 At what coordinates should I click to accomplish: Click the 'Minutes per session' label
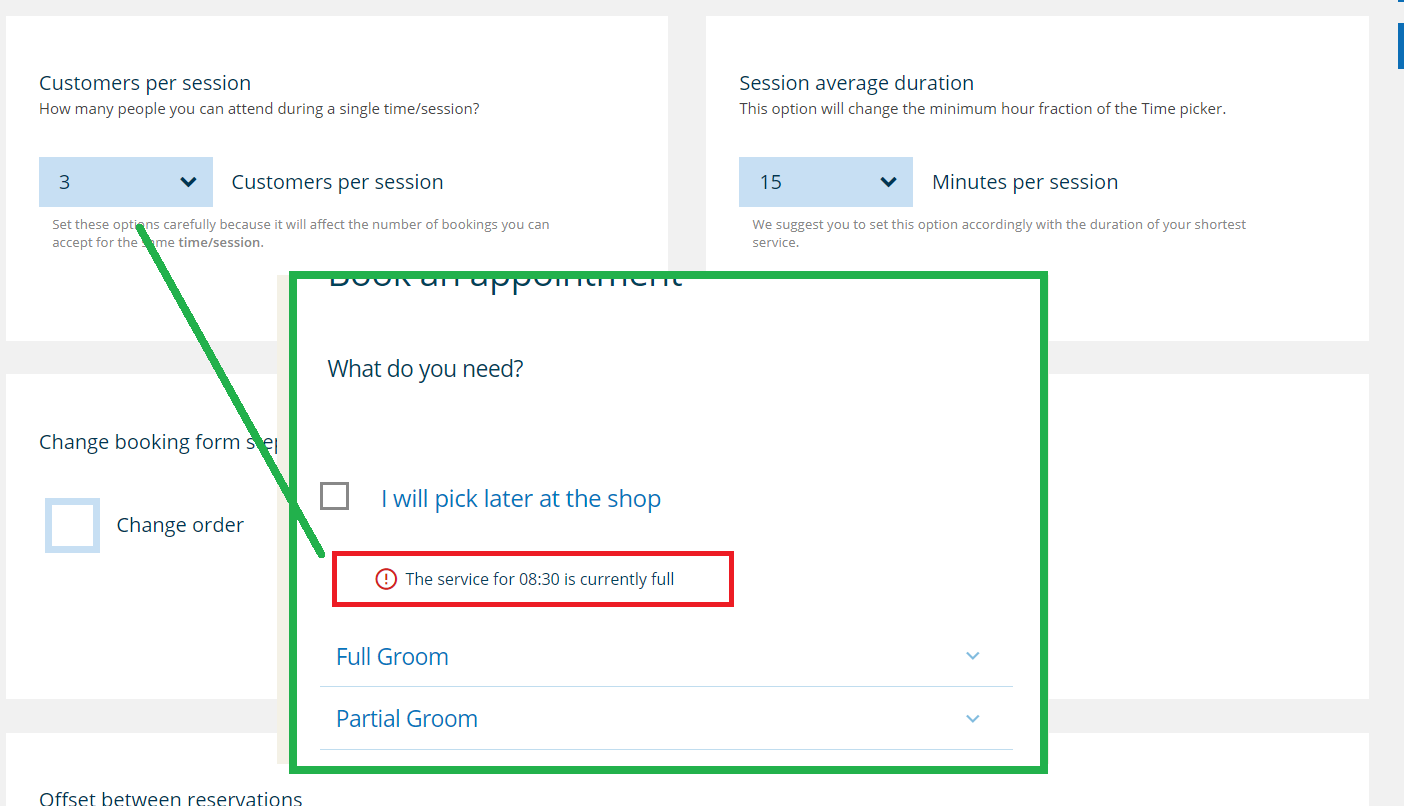[1025, 182]
